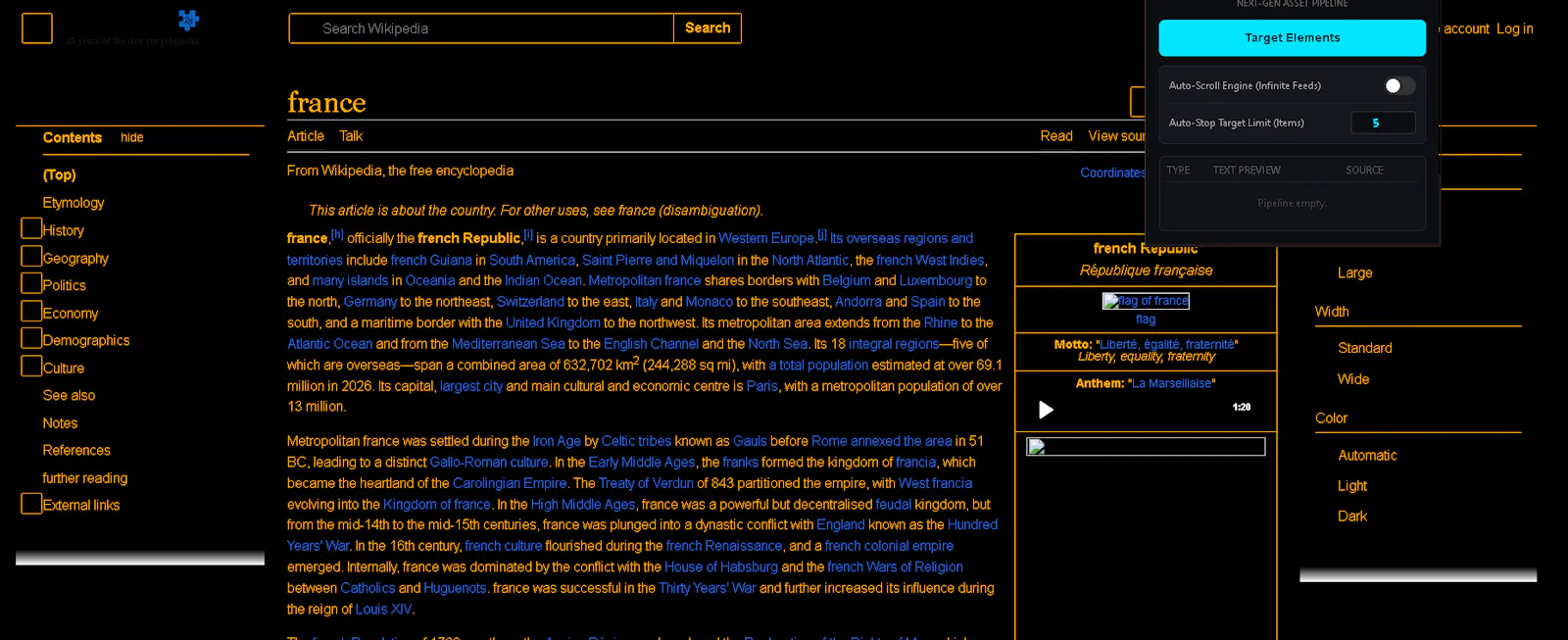The height and width of the screenshot is (640, 1568).
Task: Open the main menu square button
Action: coord(37,28)
